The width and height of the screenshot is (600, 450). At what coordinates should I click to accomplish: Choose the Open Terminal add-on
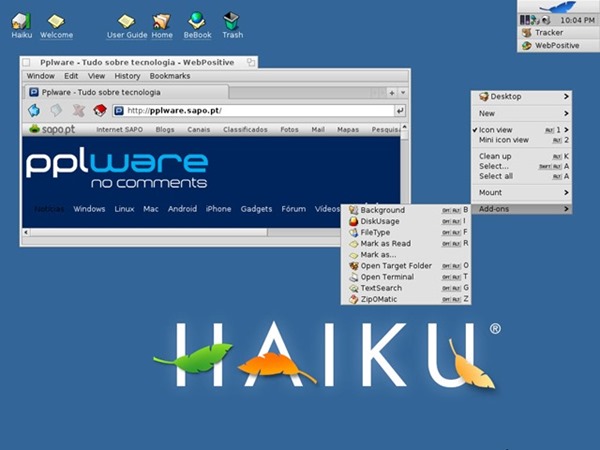406,277
